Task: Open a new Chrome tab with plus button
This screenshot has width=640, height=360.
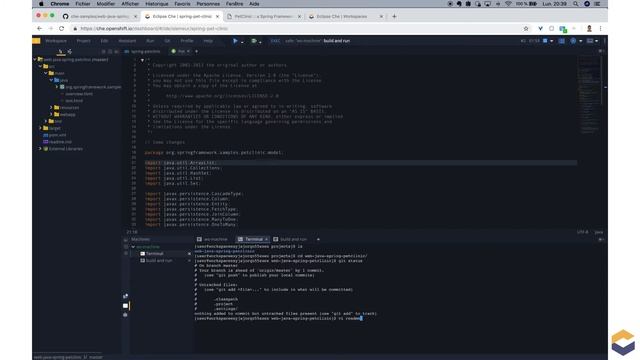Action: pyautogui.click(x=394, y=16)
